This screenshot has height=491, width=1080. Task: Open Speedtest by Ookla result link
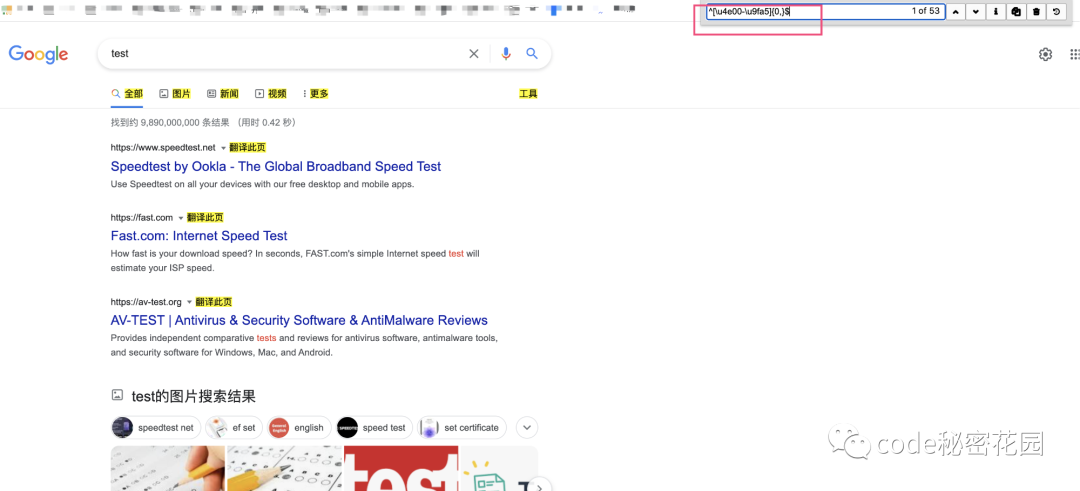tap(276, 166)
